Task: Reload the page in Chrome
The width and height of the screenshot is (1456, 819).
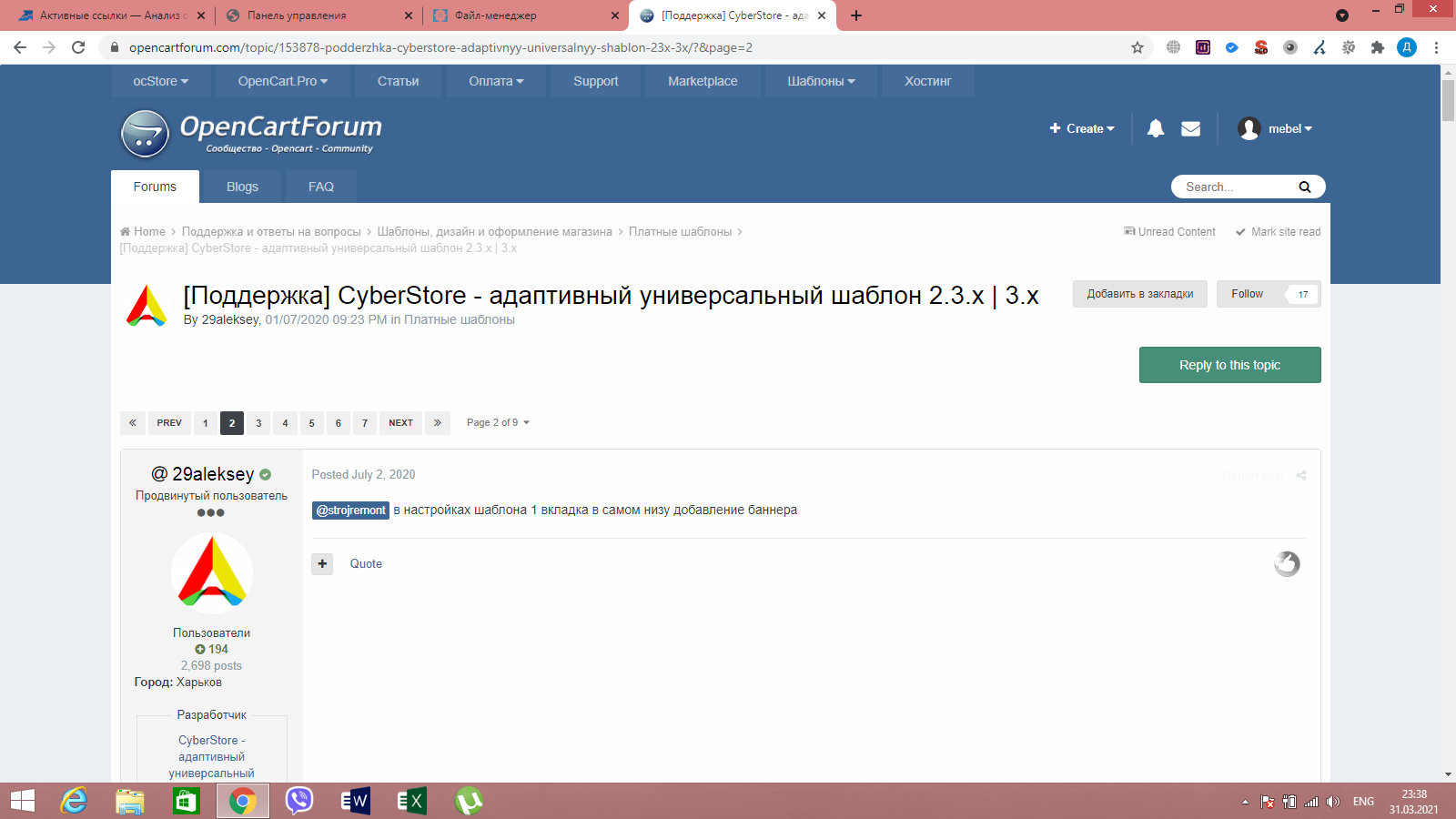Action: click(x=78, y=47)
